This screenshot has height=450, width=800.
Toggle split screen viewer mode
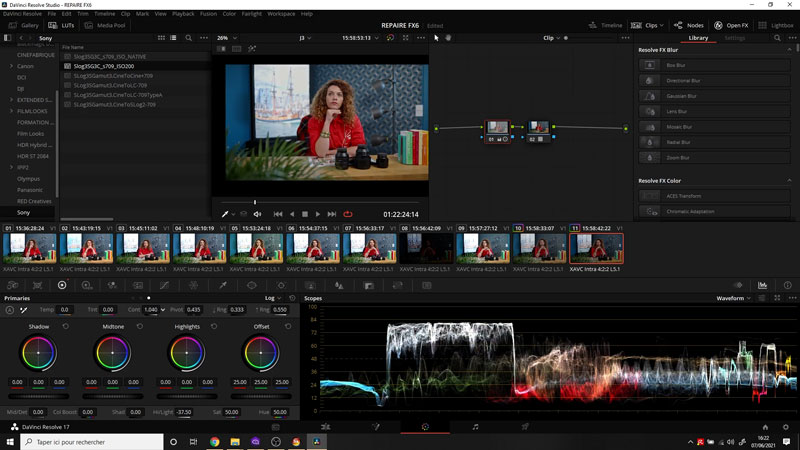coord(237,49)
